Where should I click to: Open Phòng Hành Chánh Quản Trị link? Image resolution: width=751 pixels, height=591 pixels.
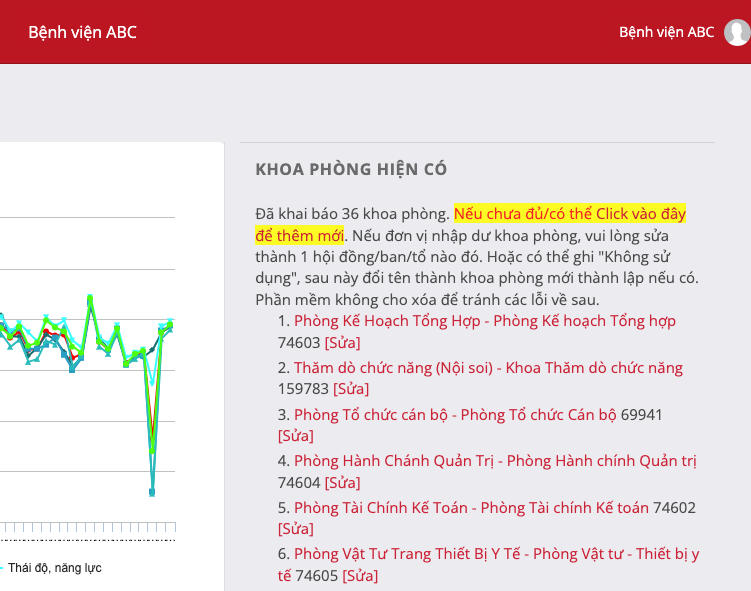tap(495, 461)
